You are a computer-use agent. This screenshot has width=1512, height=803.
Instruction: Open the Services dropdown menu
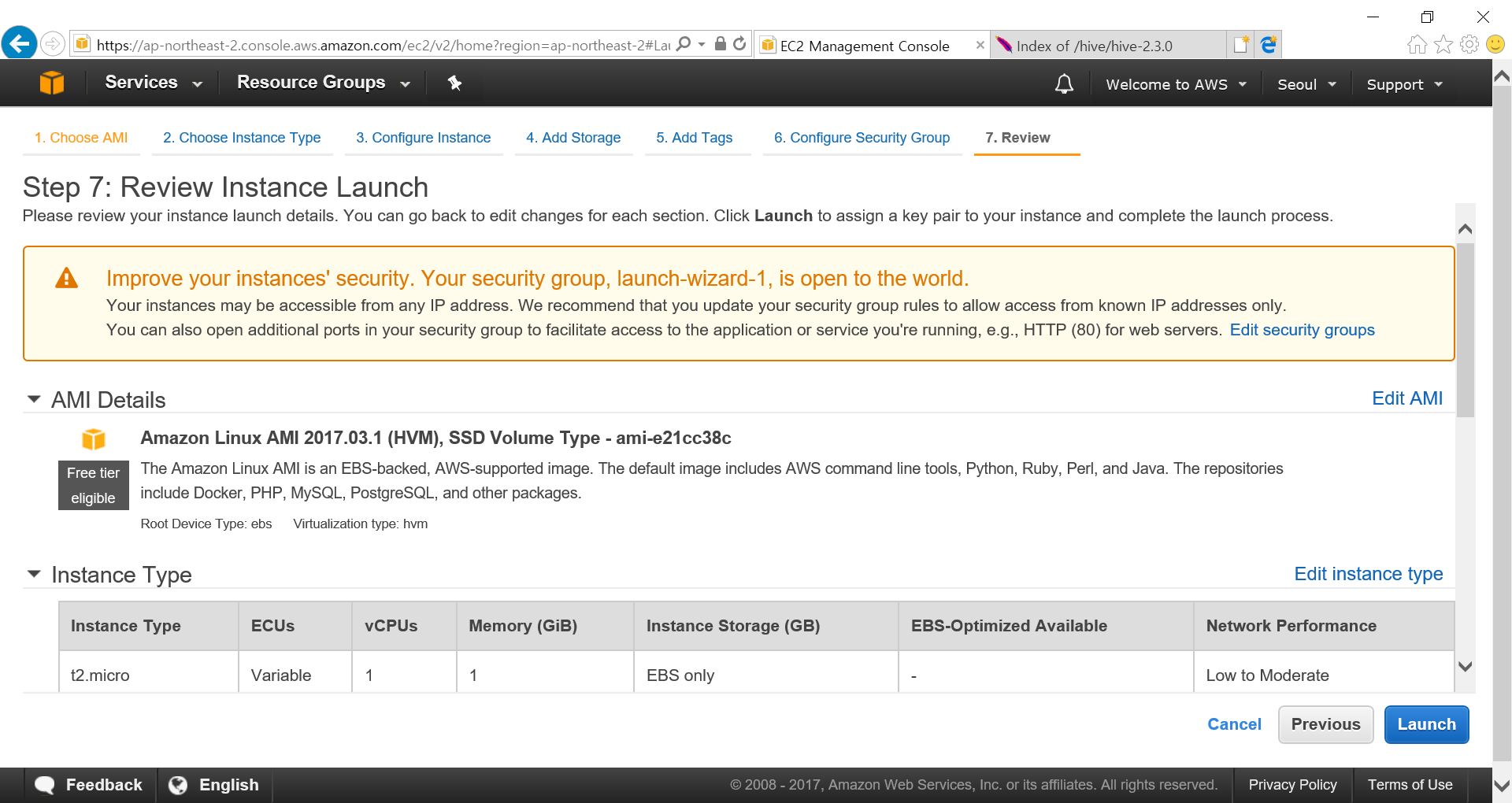(154, 83)
